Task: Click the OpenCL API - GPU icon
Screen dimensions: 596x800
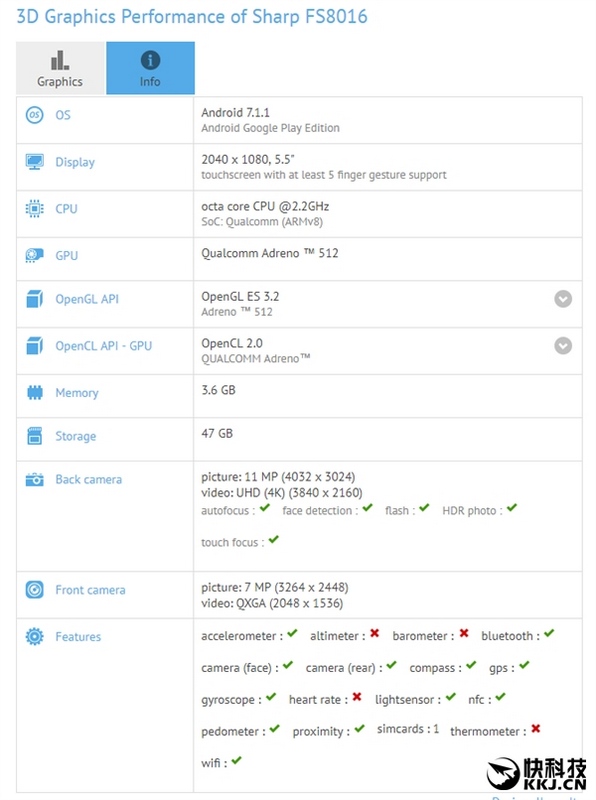Action: click(35, 346)
